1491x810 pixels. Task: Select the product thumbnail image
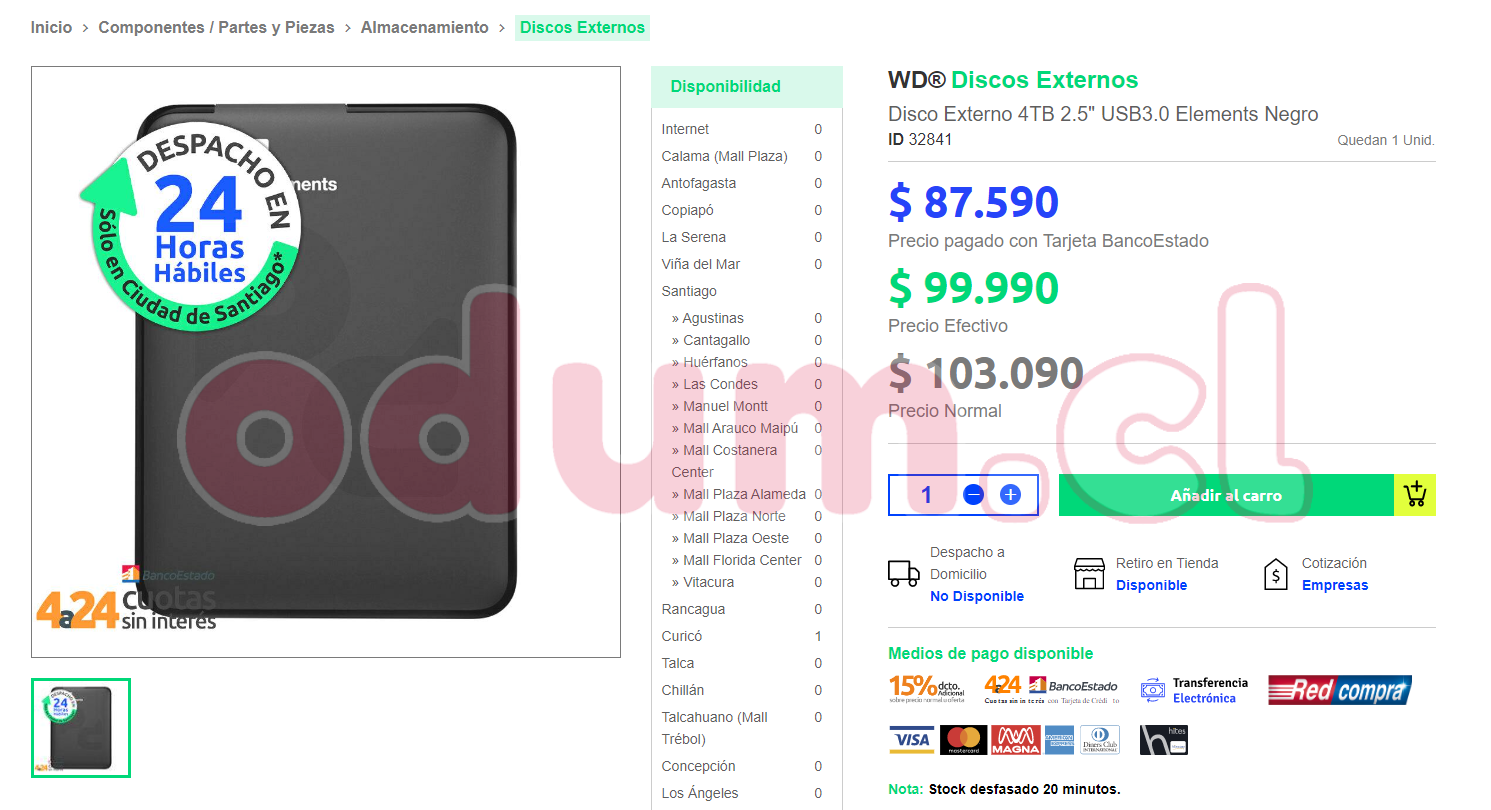[x=81, y=728]
